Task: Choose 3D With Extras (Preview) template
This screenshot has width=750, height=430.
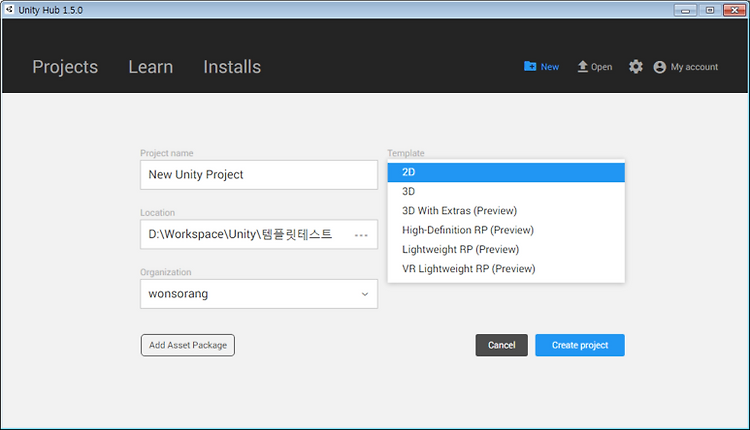Action: point(506,211)
